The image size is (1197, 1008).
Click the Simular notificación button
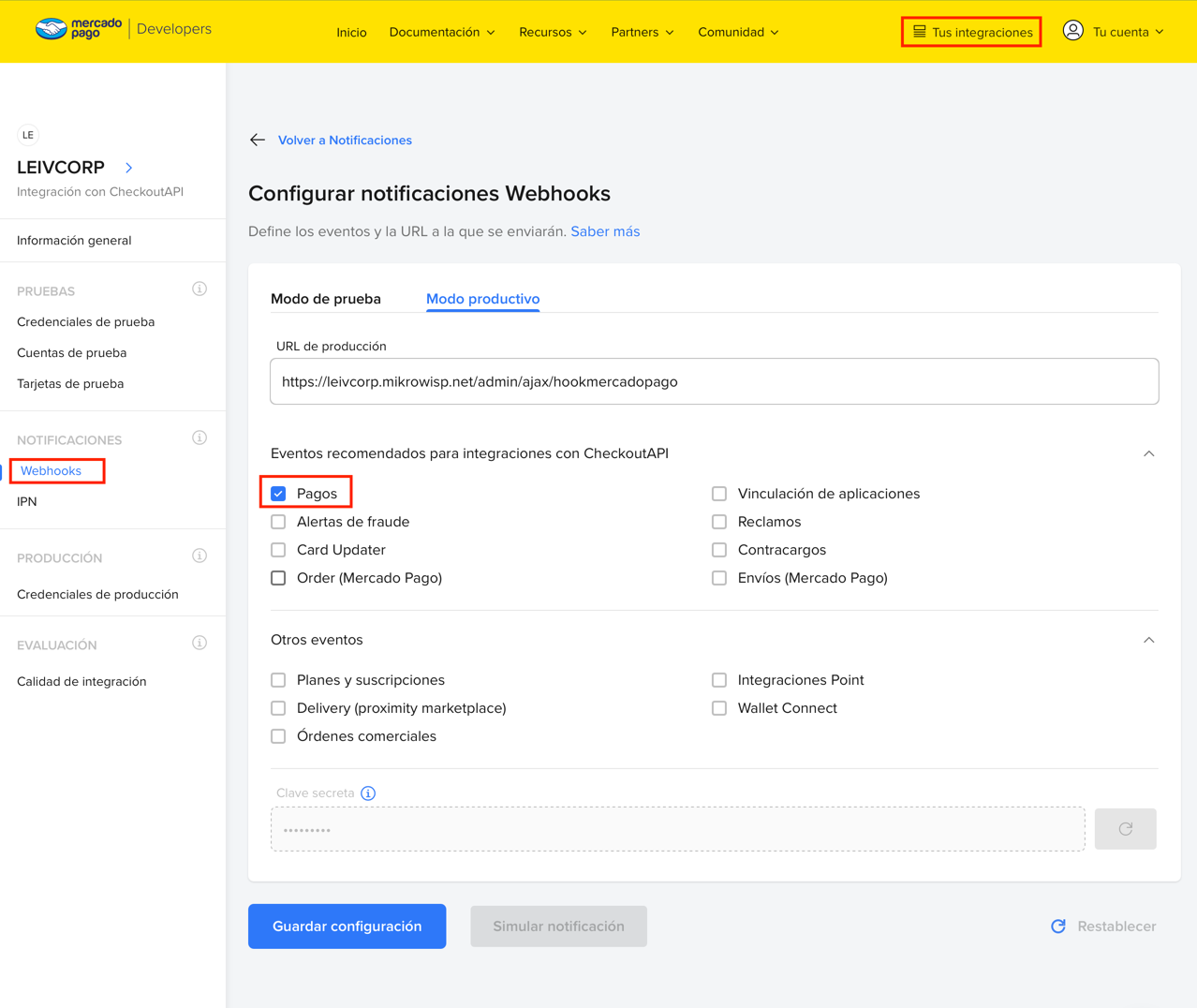(x=558, y=926)
